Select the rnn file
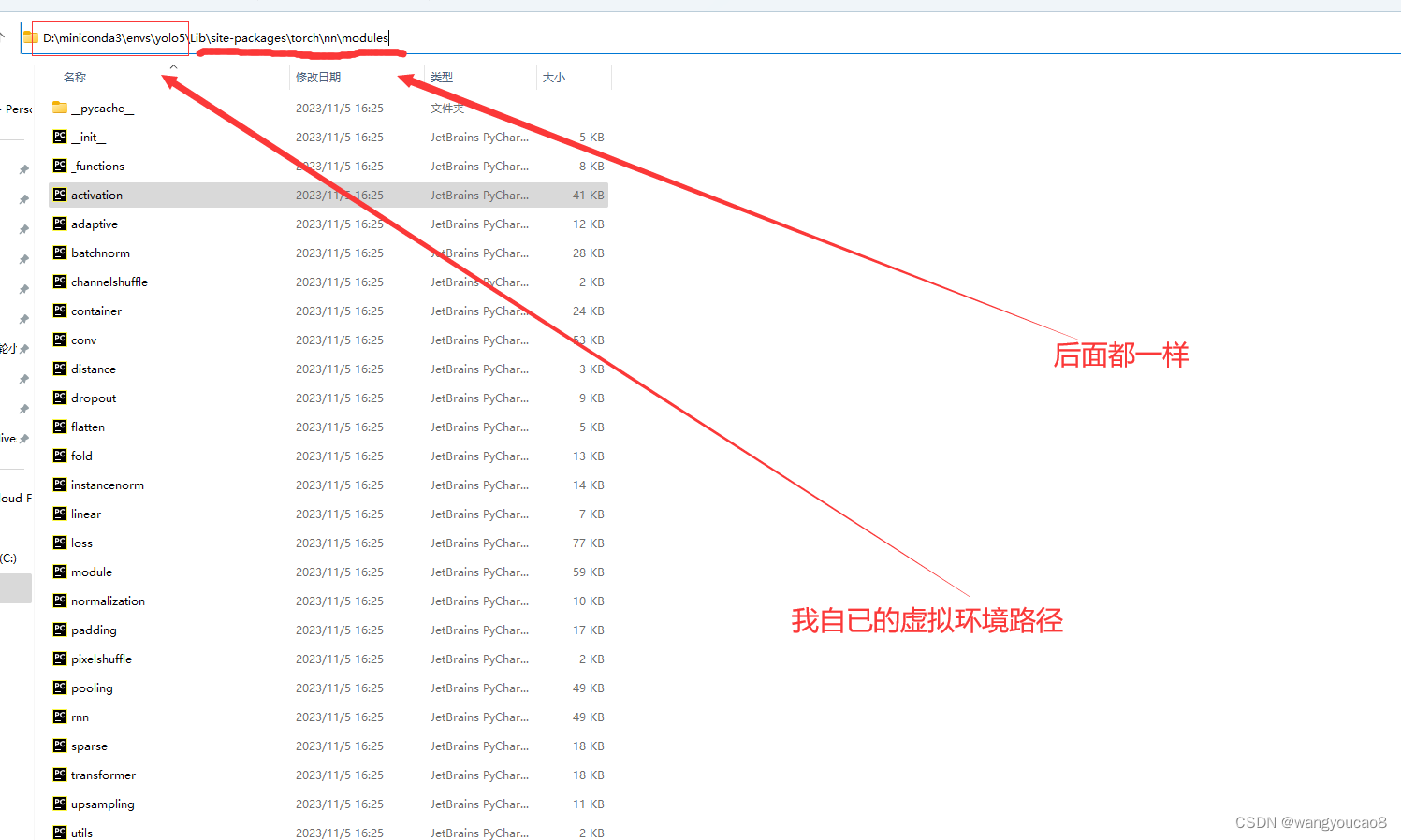The height and width of the screenshot is (840, 1401). [79, 717]
